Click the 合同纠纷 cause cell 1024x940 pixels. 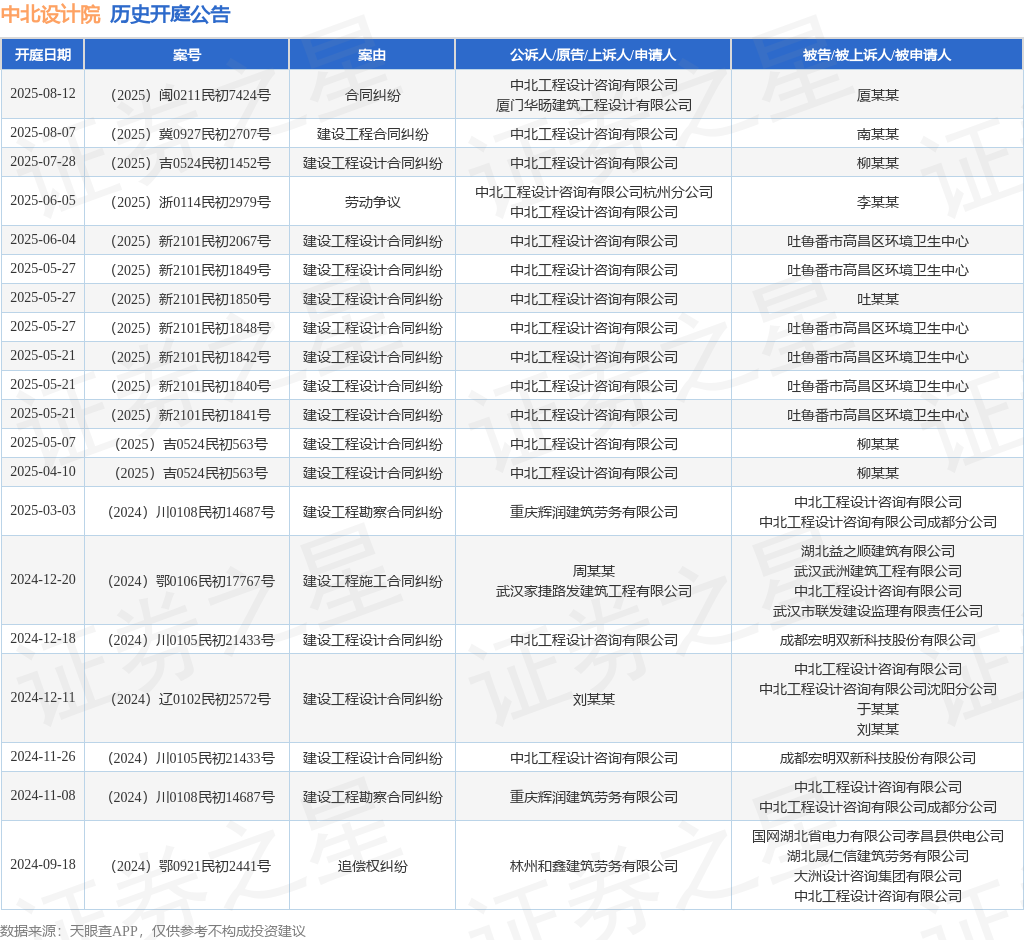[372, 95]
